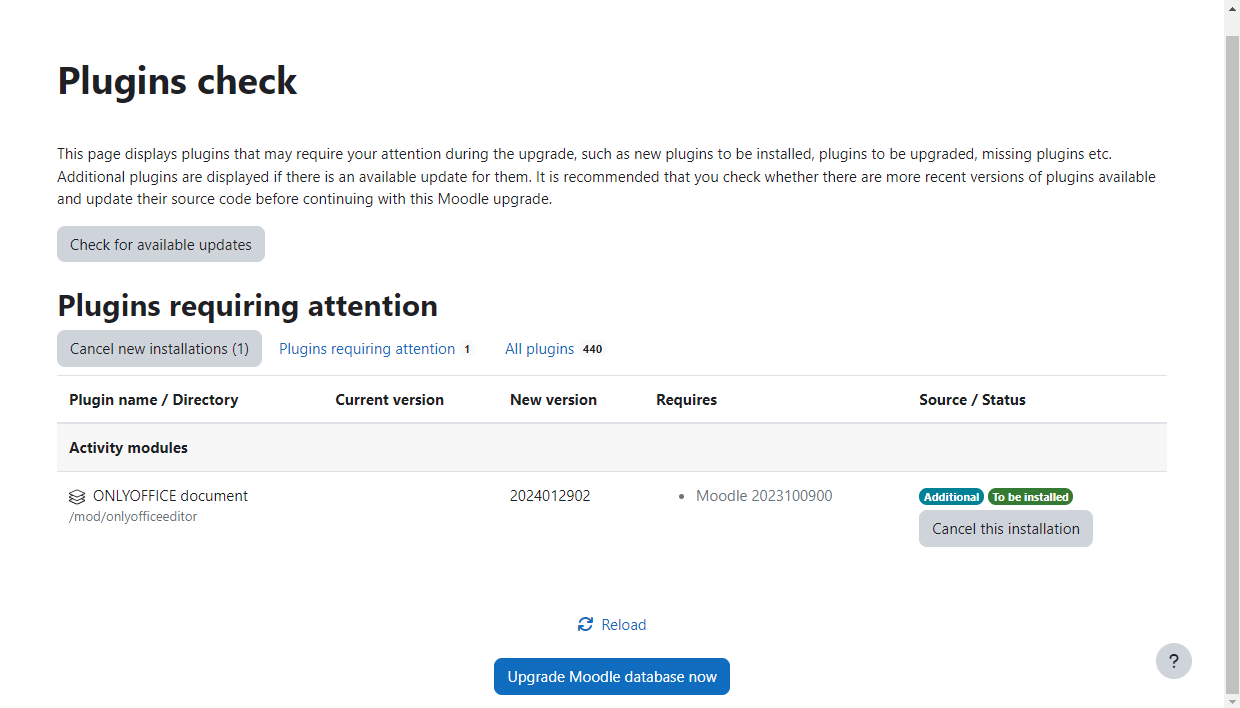Click the Source / Status column header
The image size is (1240, 708).
(972, 400)
